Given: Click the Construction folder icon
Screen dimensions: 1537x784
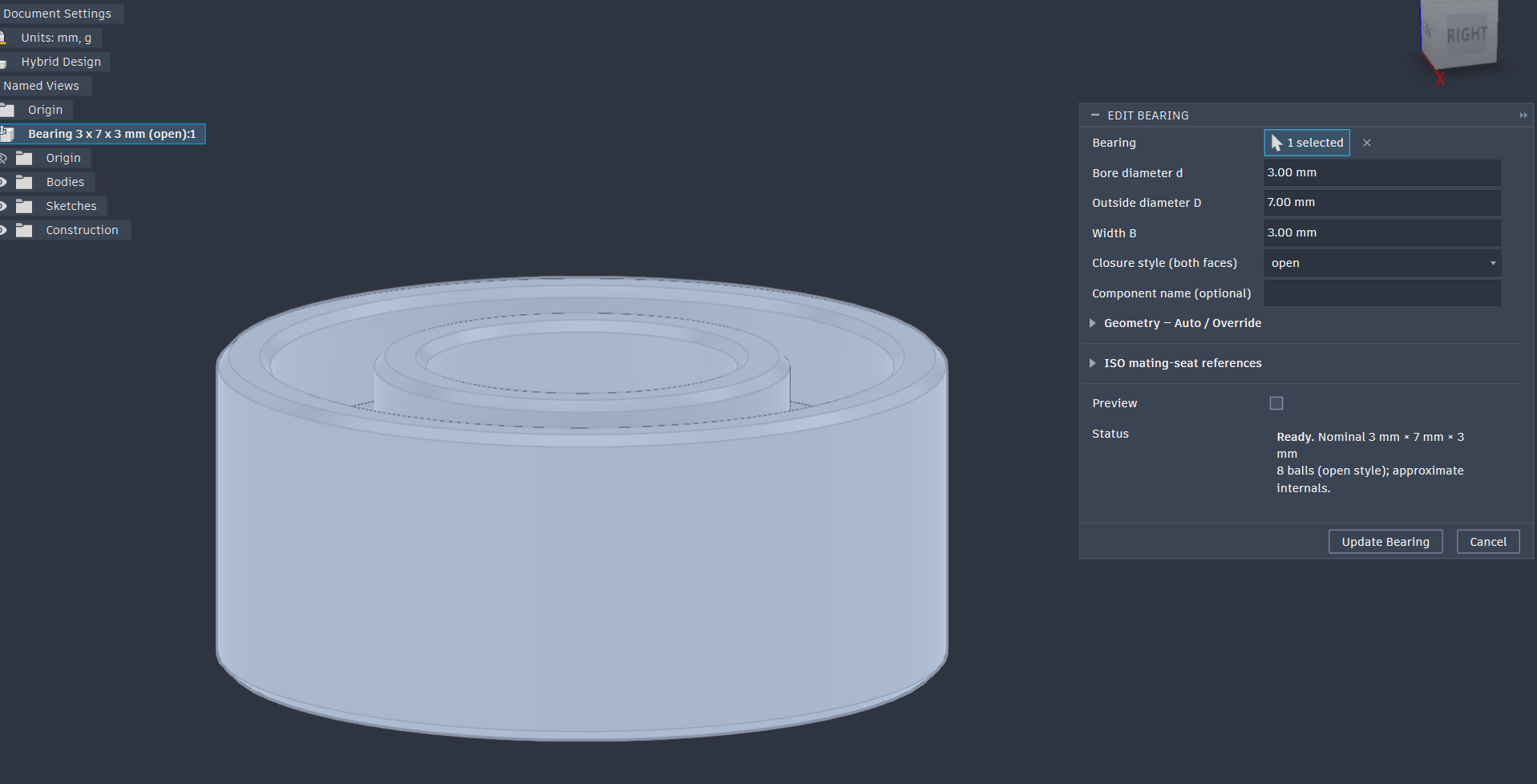Looking at the screenshot, I should [x=25, y=230].
